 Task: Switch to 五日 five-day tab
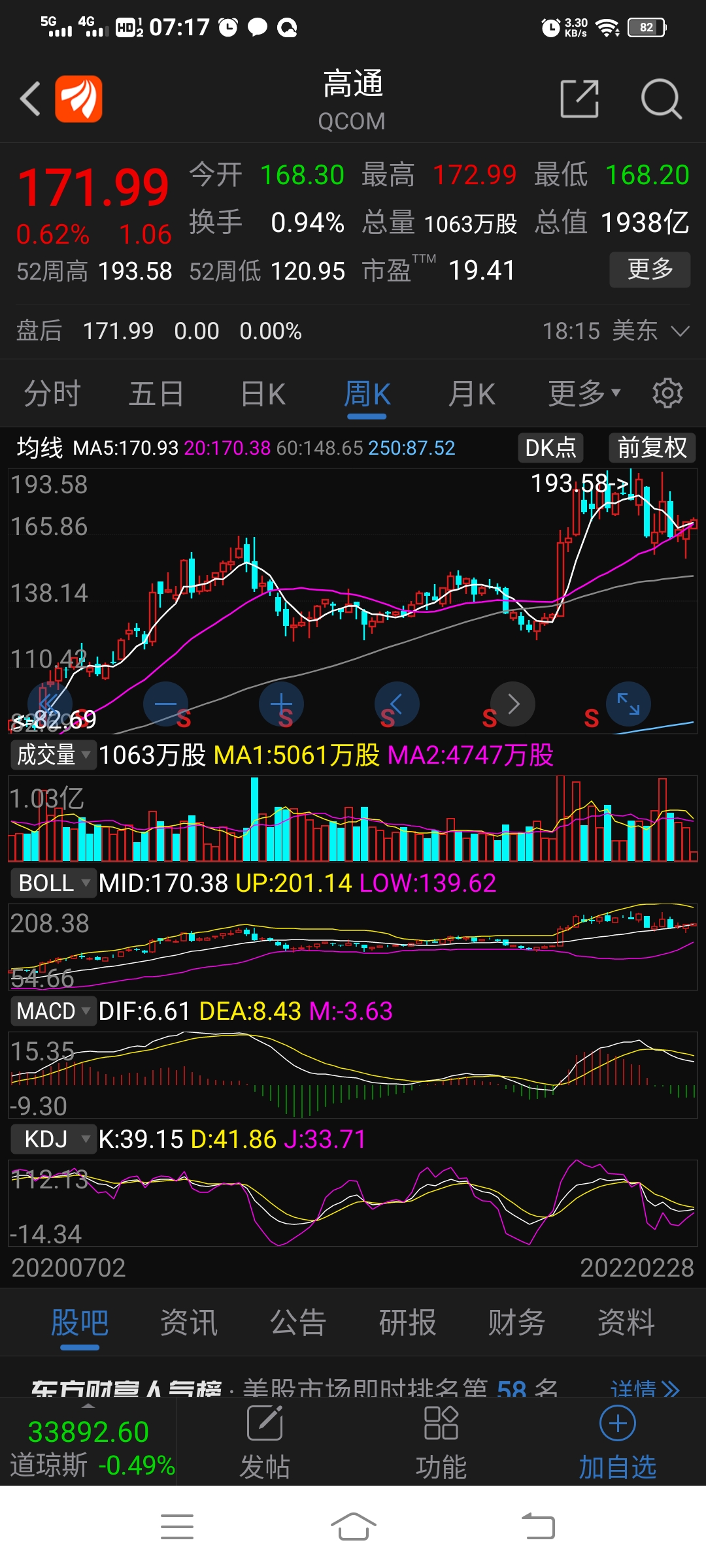[156, 393]
